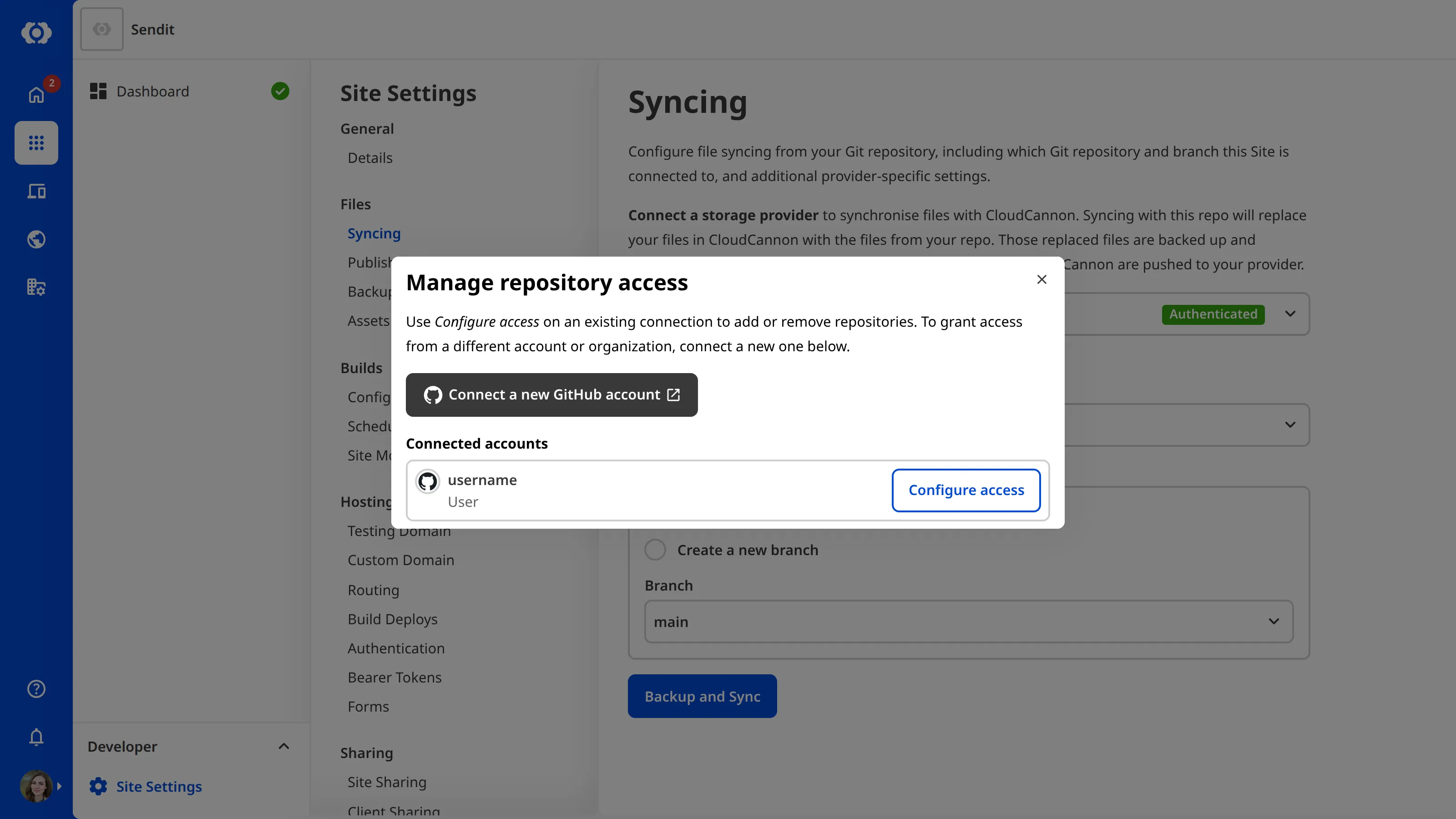Open the globe domains icon
This screenshot has width=1456, height=819.
coord(36,239)
